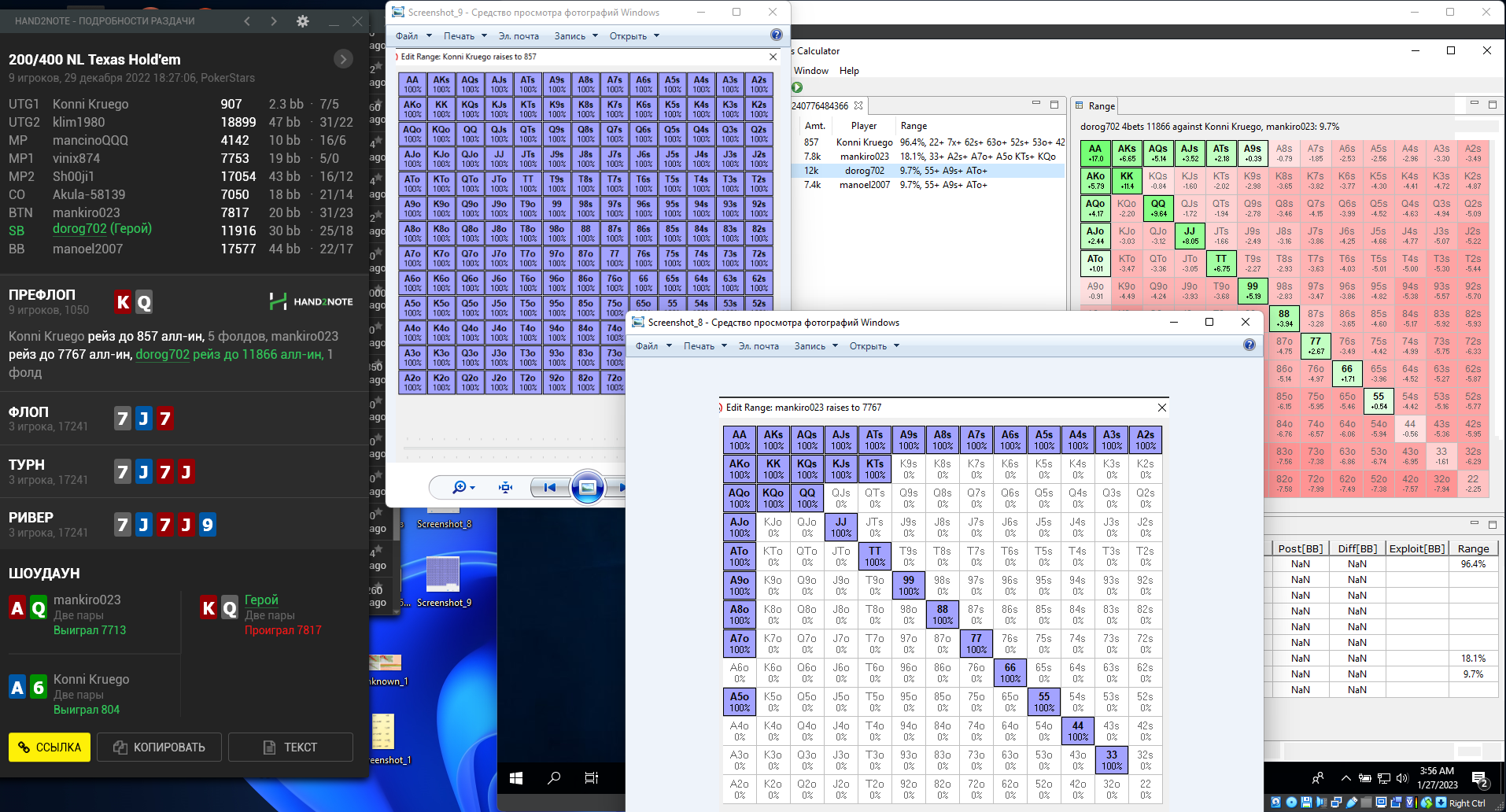The height and width of the screenshot is (812, 1506).
Task: Click ТЕКСТ button
Action: [290, 747]
